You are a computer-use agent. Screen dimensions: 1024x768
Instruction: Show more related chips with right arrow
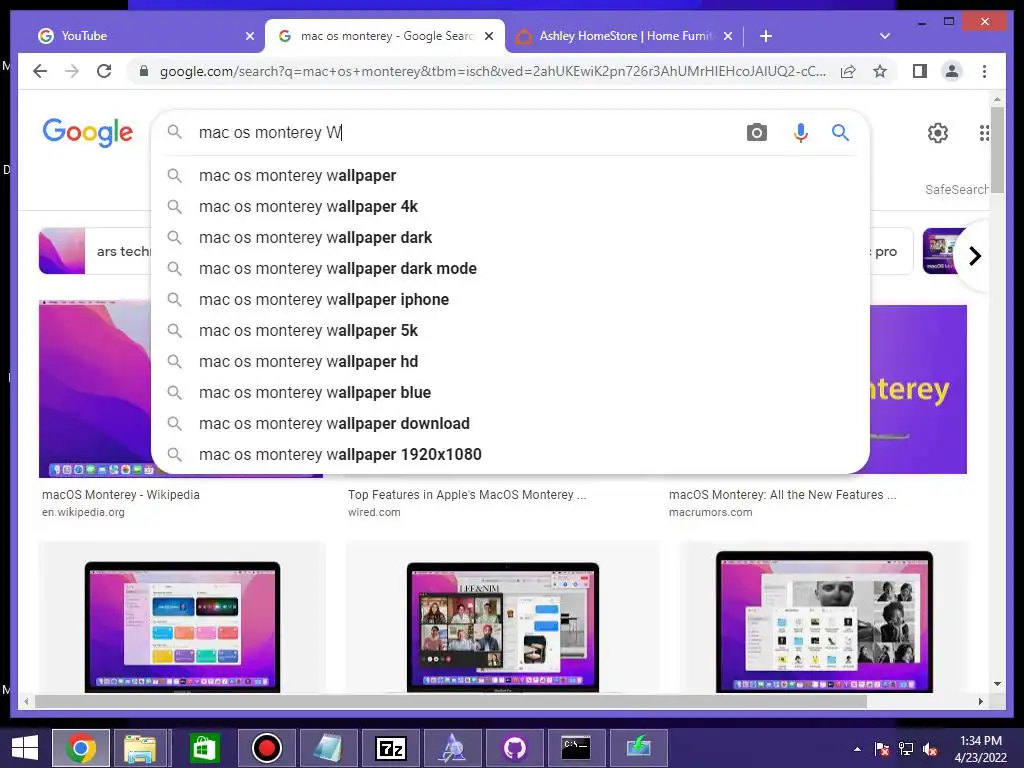(x=974, y=255)
